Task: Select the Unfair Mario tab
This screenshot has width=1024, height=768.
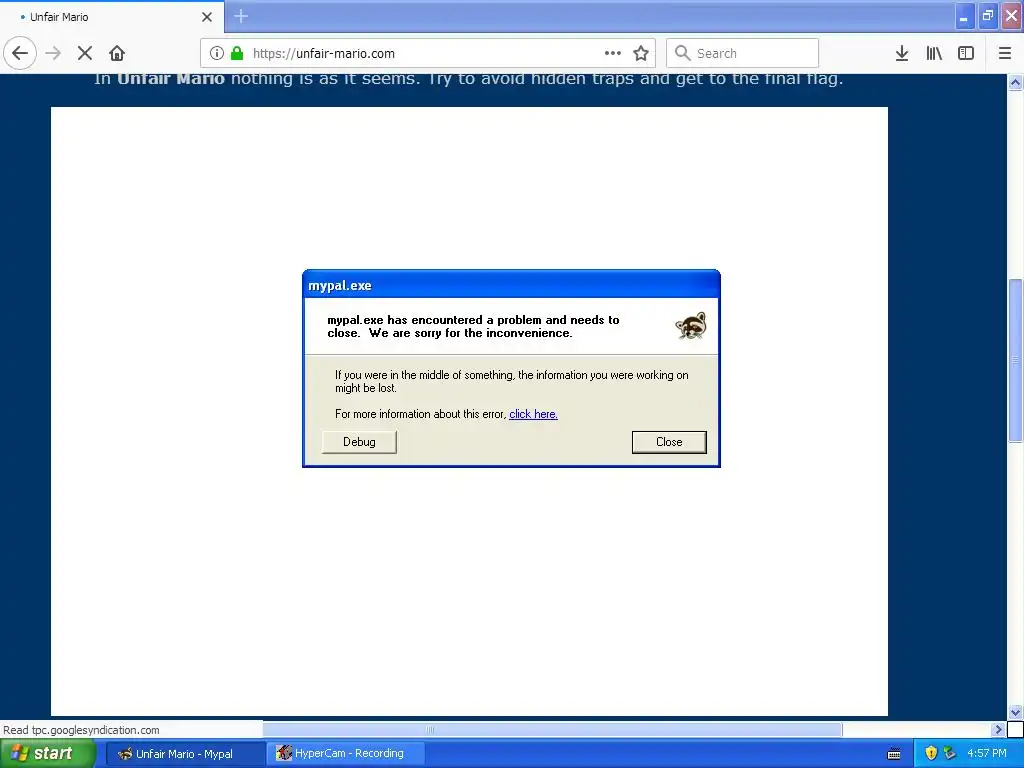Action: coord(112,17)
